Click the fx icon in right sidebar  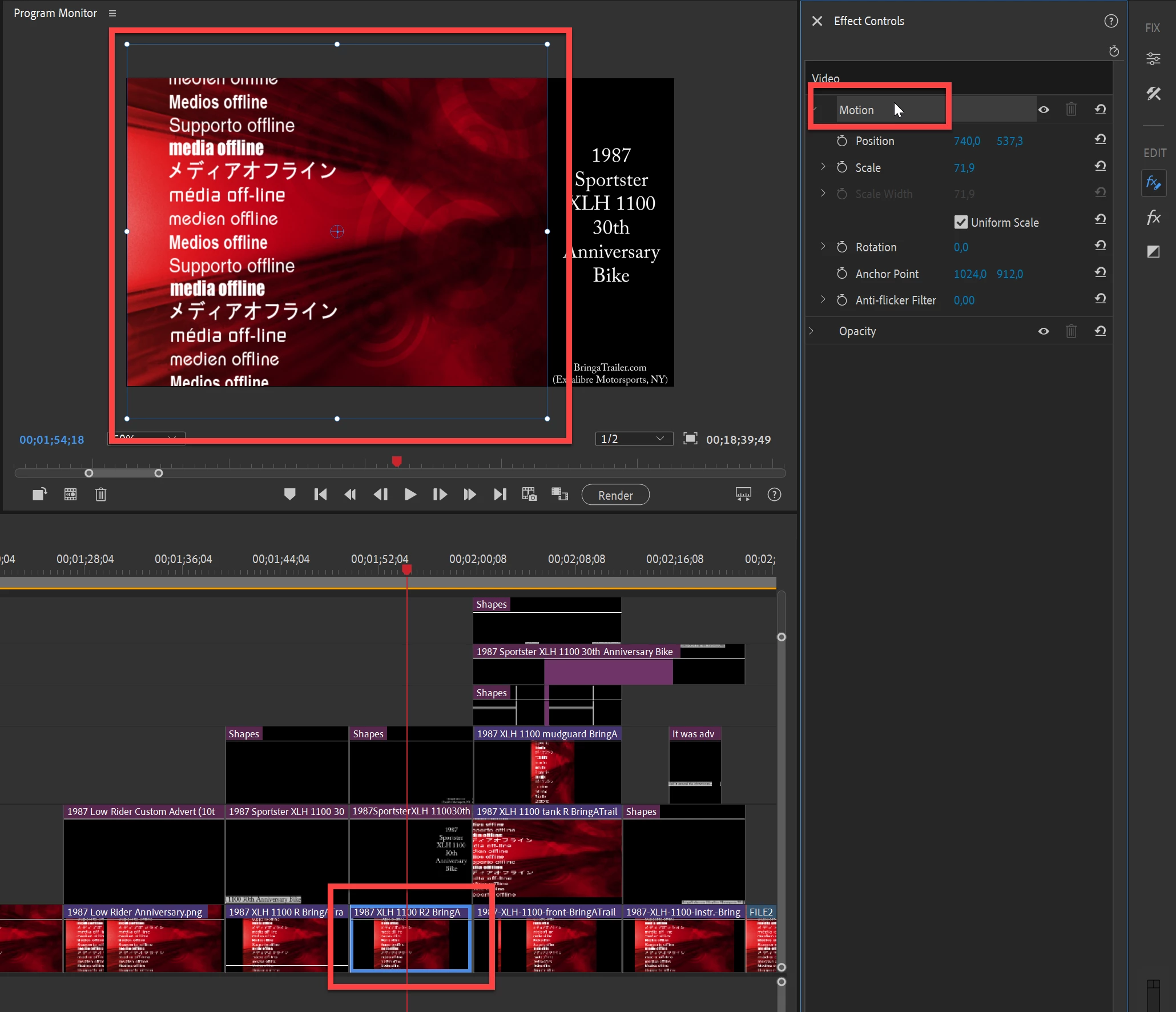(1153, 218)
